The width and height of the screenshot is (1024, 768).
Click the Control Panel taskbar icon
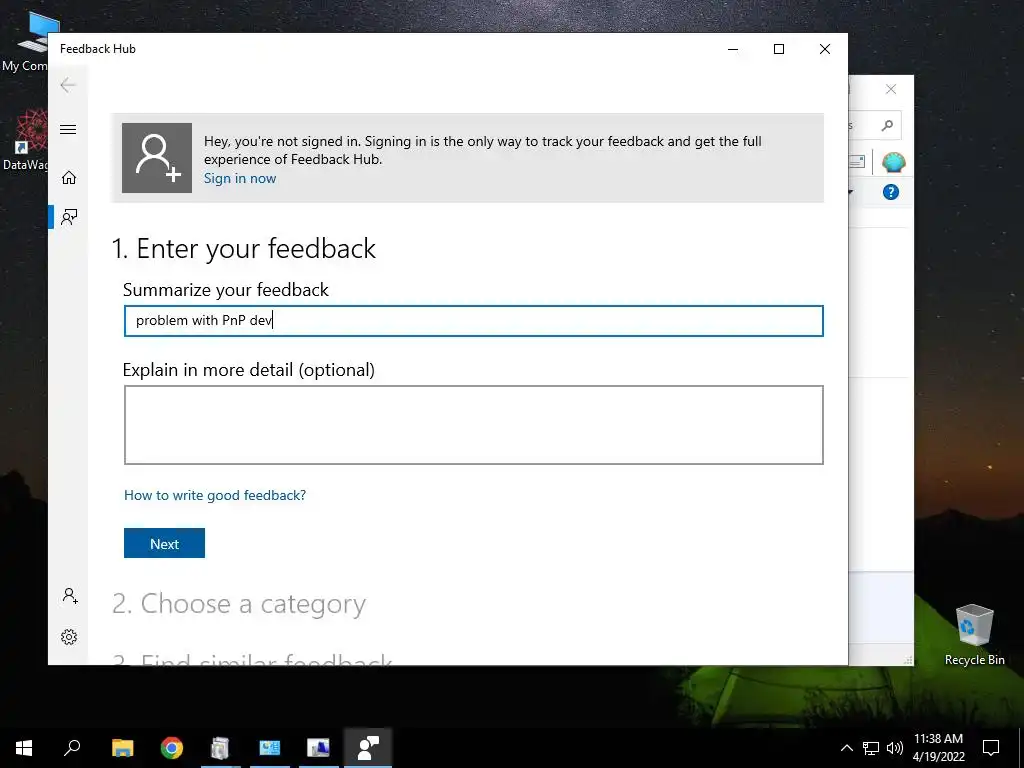point(270,748)
